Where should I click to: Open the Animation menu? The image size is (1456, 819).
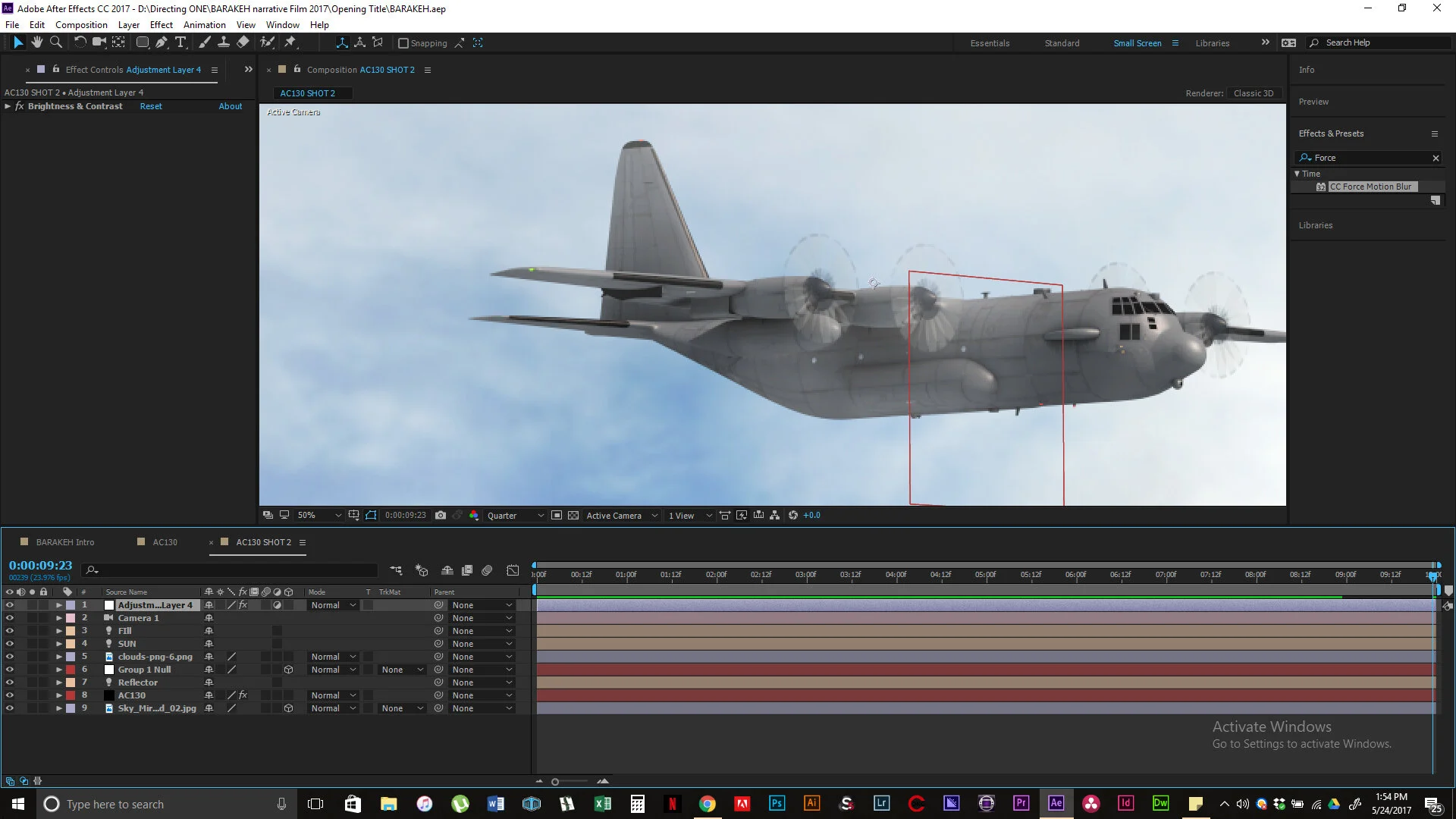coord(204,24)
